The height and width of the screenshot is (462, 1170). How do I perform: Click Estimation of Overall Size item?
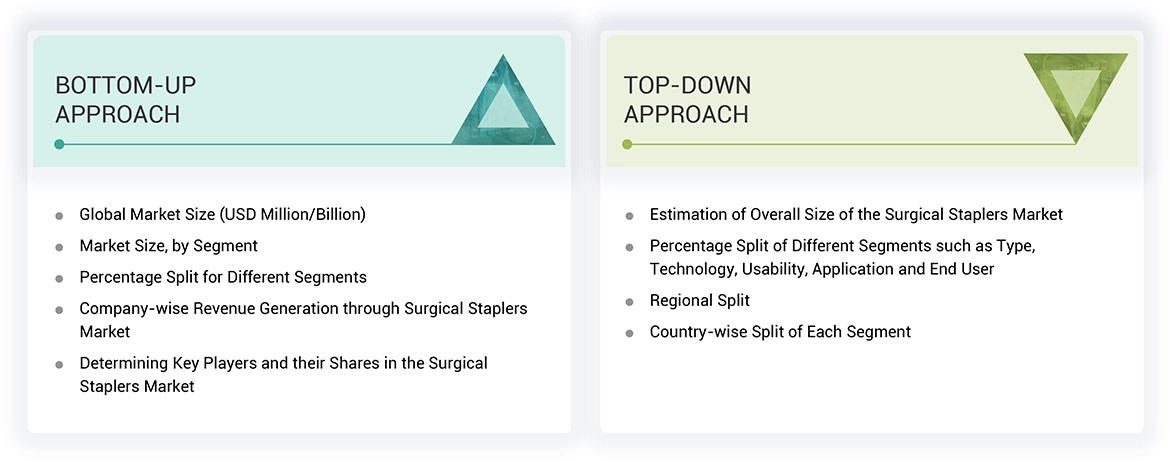click(855, 214)
